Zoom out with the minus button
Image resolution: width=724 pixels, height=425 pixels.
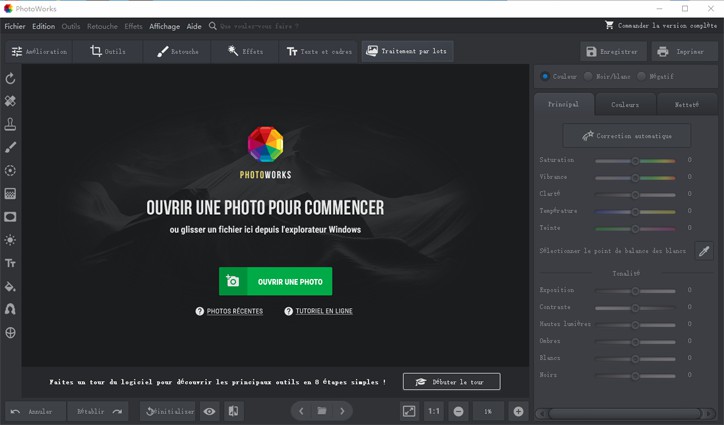pyautogui.click(x=458, y=411)
